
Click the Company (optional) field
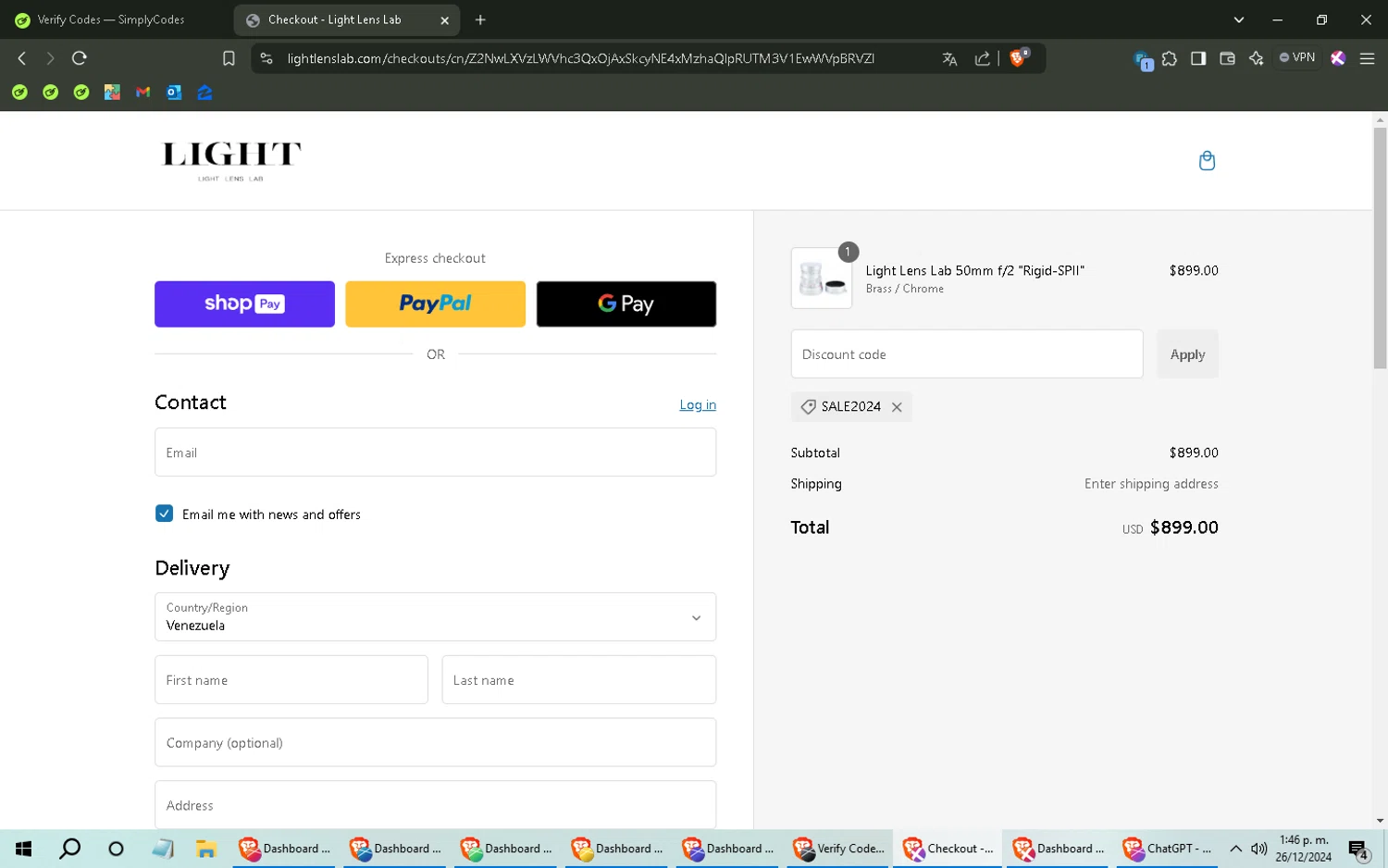pyautogui.click(x=435, y=743)
